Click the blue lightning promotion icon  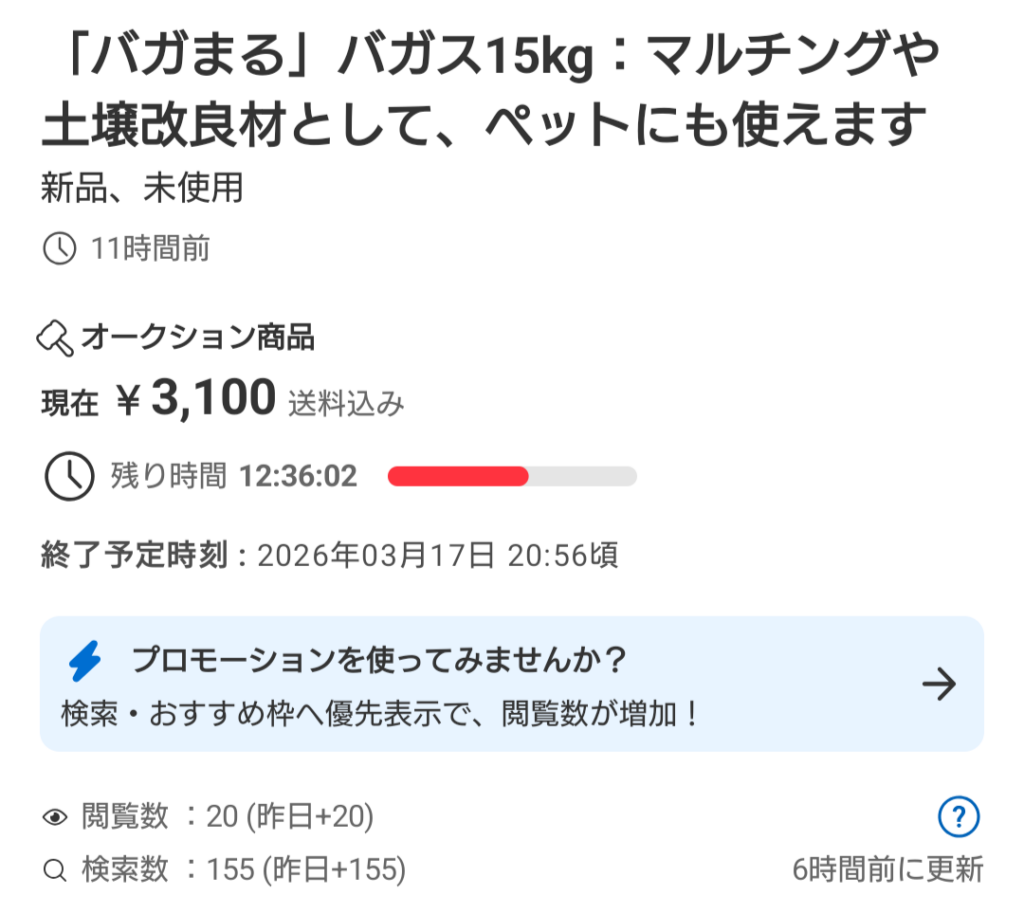85,661
